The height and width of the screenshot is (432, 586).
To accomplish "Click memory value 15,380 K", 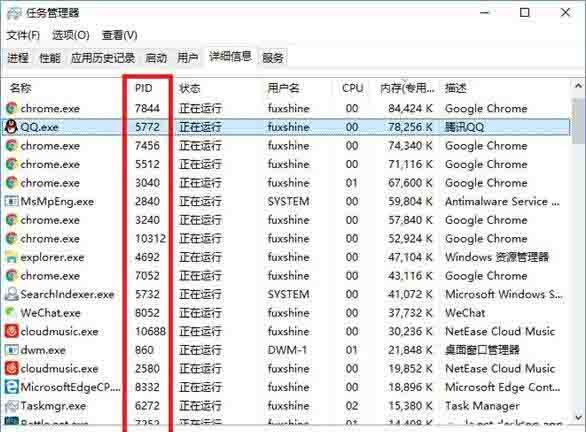I will pos(410,406).
